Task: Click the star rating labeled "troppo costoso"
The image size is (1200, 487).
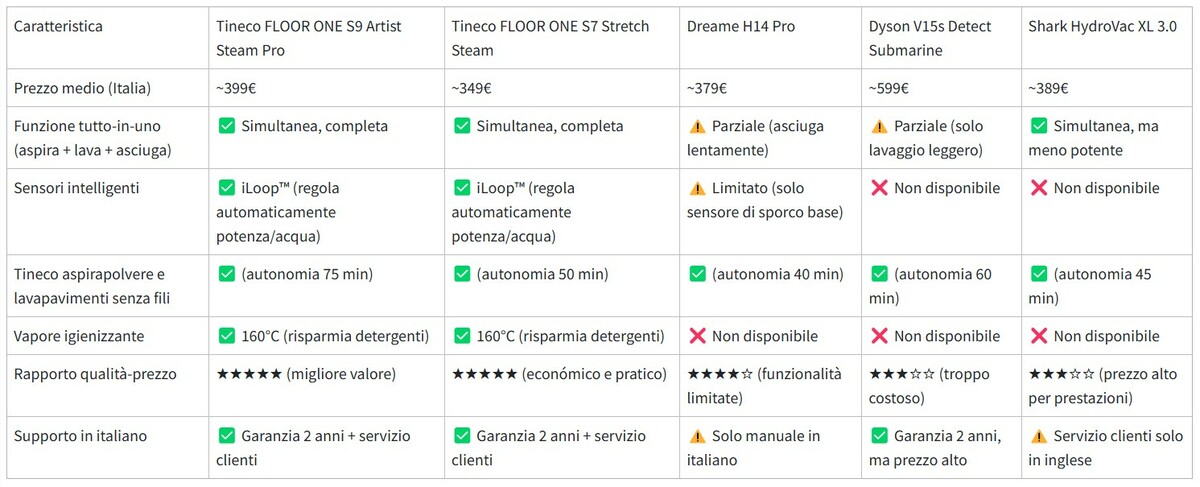Action: (901, 374)
